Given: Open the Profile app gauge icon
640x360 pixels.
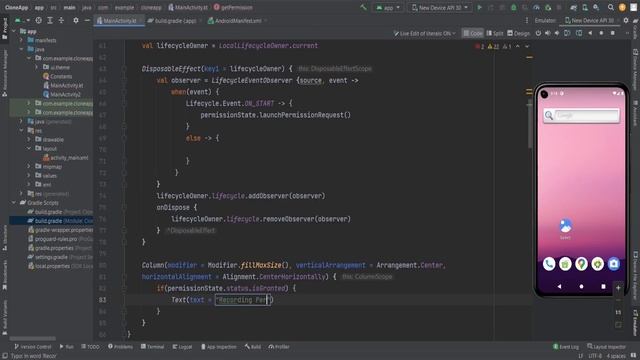Looking at the screenshot, I should click(536, 7).
